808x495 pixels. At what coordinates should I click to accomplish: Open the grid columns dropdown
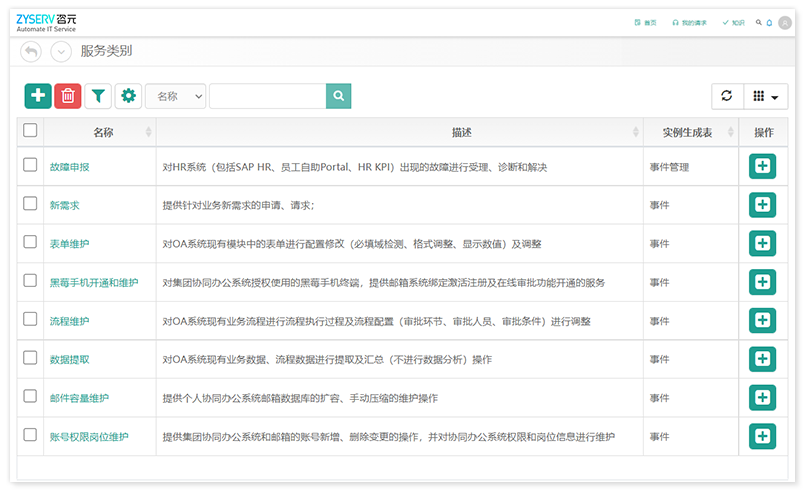coord(766,96)
